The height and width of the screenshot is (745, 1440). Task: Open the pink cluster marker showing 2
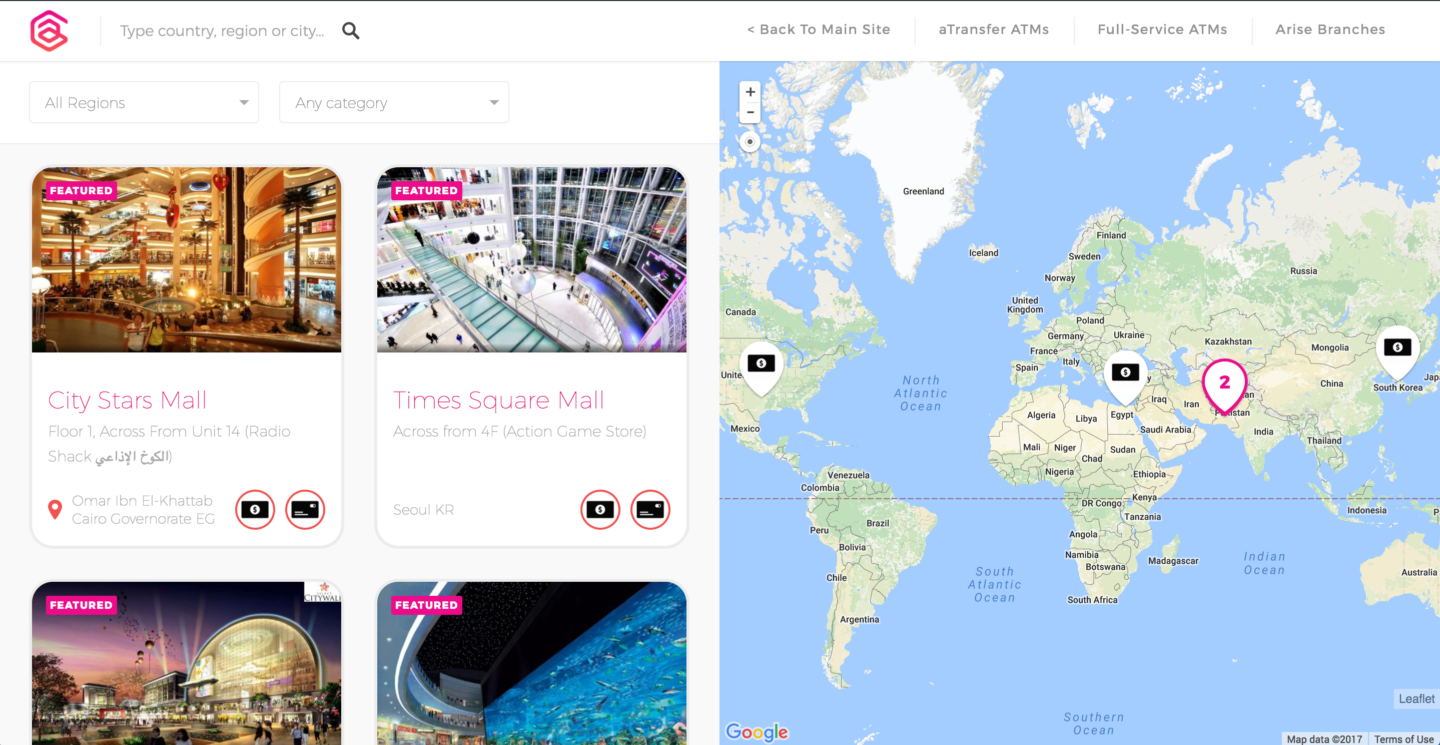[x=1224, y=386]
